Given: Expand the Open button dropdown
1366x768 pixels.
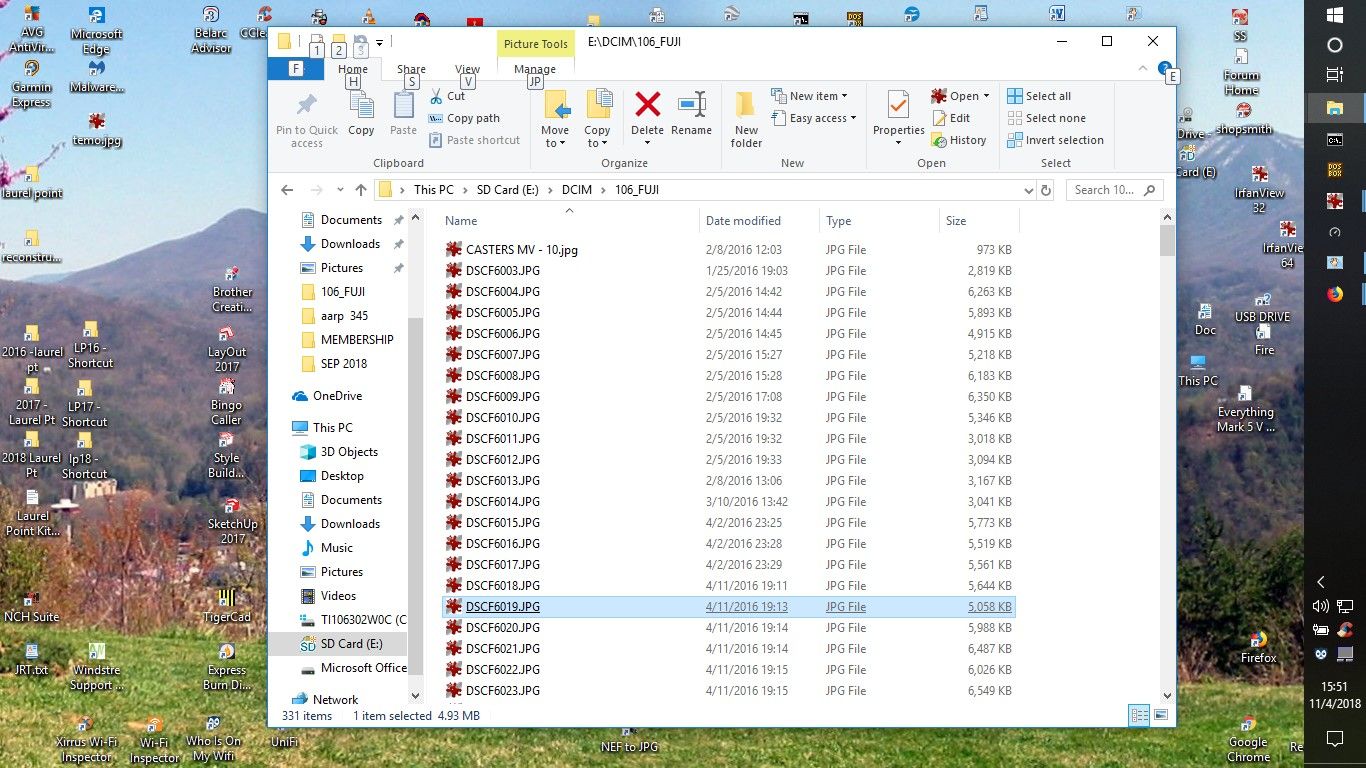Looking at the screenshot, I should coord(986,96).
